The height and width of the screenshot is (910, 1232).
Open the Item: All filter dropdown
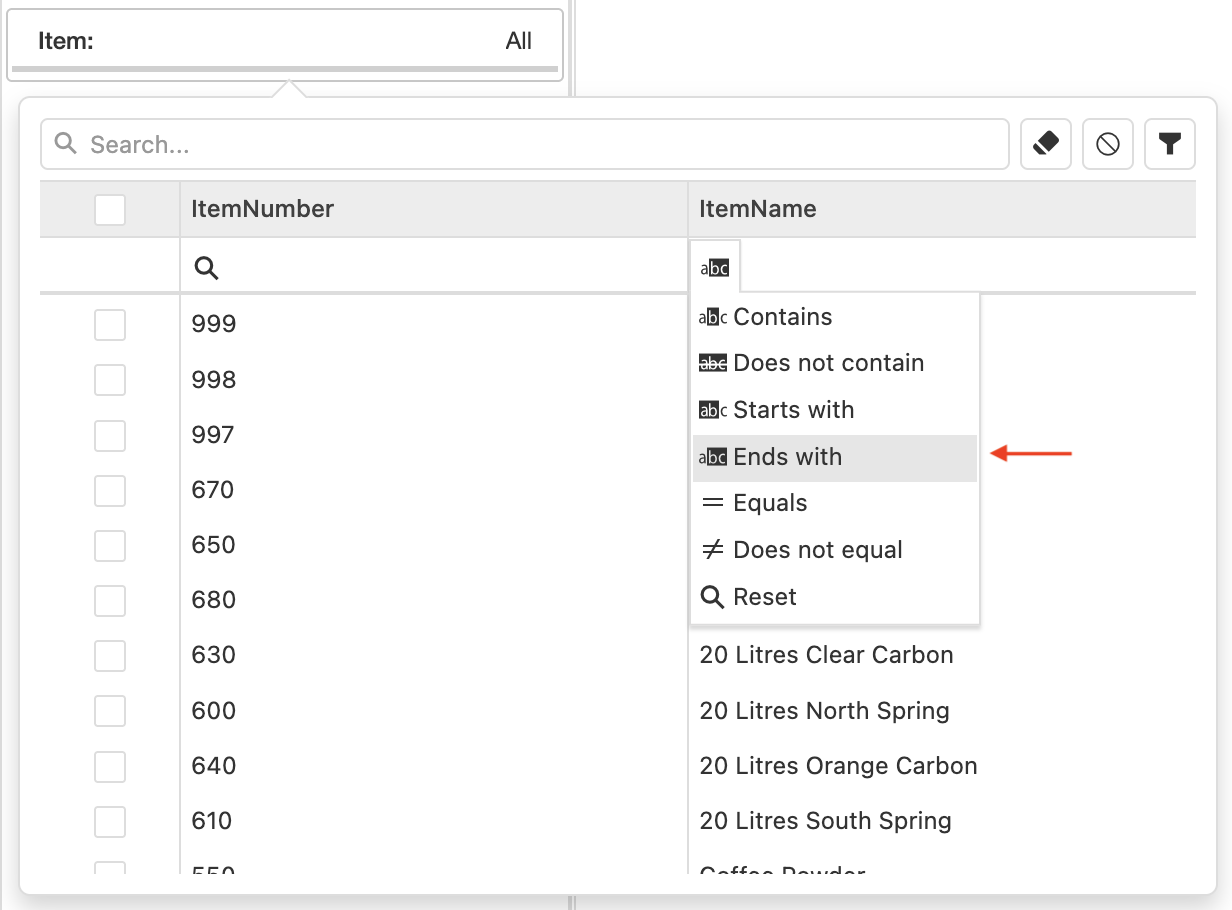[285, 43]
